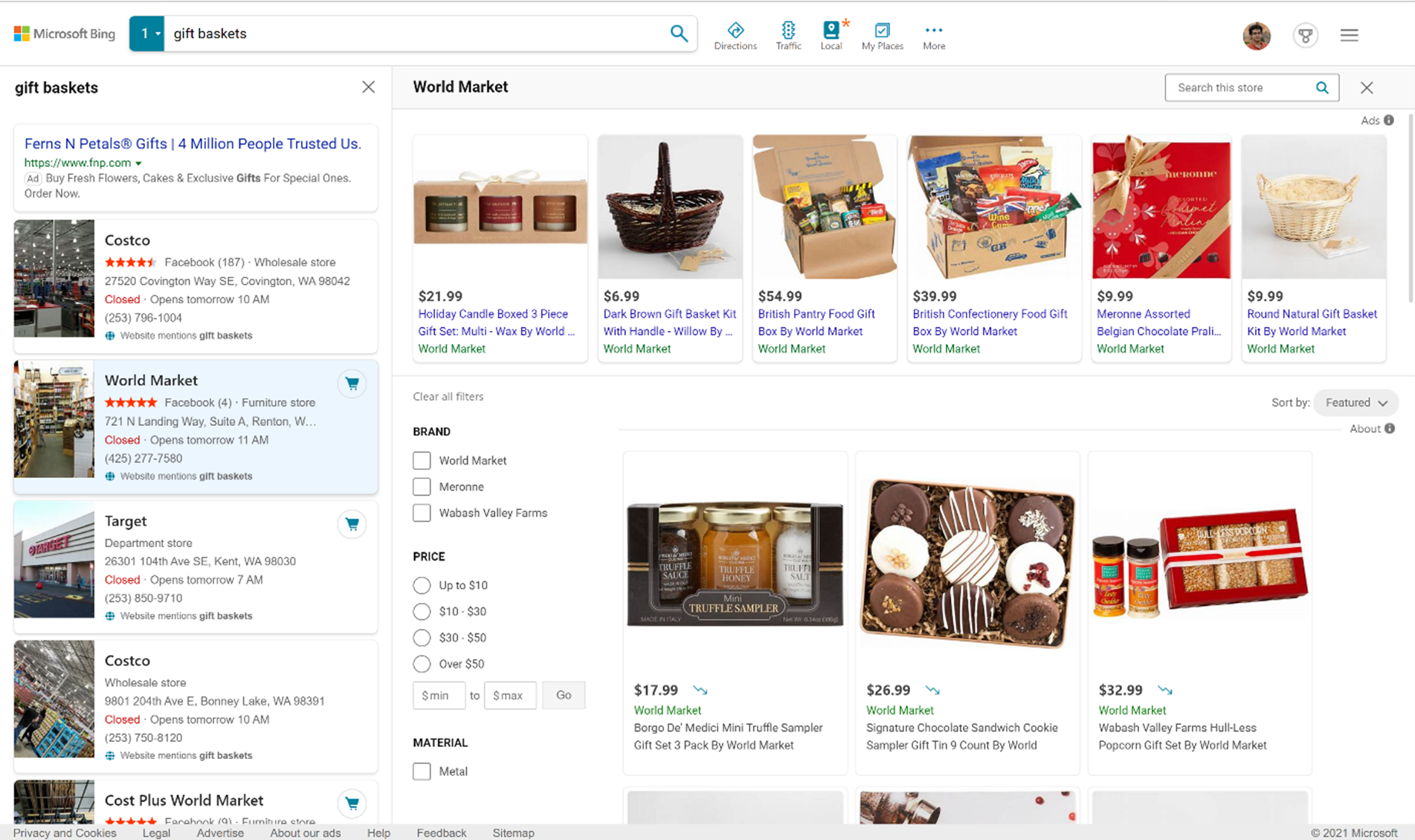
Task: Click price trend icon next to $32.99
Action: coord(1165,691)
